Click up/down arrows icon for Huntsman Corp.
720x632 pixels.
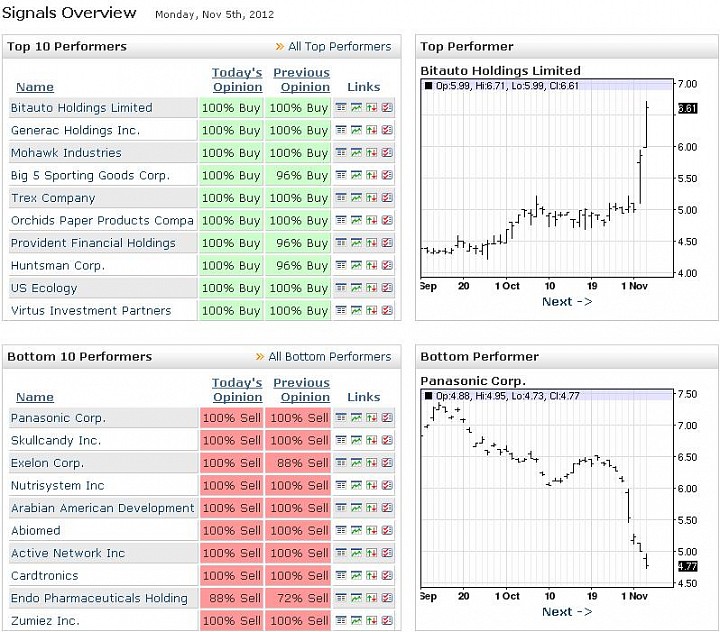[x=371, y=265]
